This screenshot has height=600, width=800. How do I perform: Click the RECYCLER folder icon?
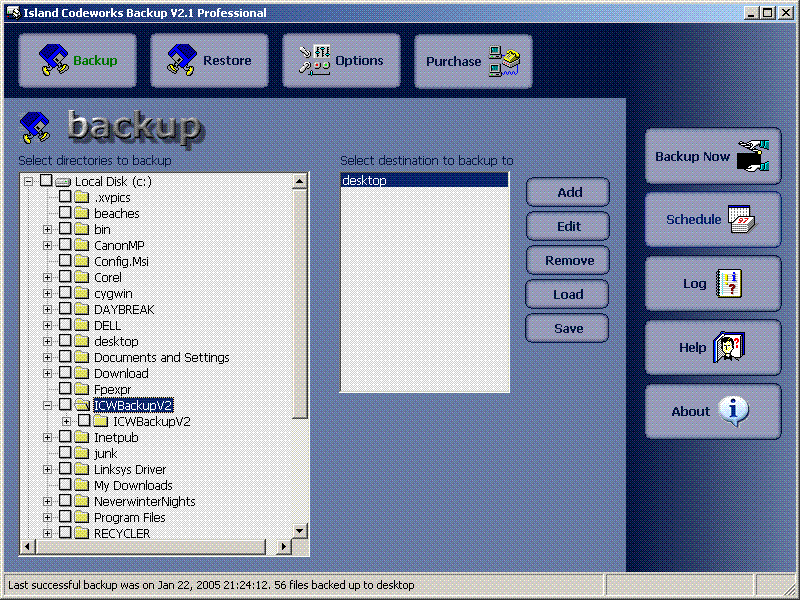point(82,533)
